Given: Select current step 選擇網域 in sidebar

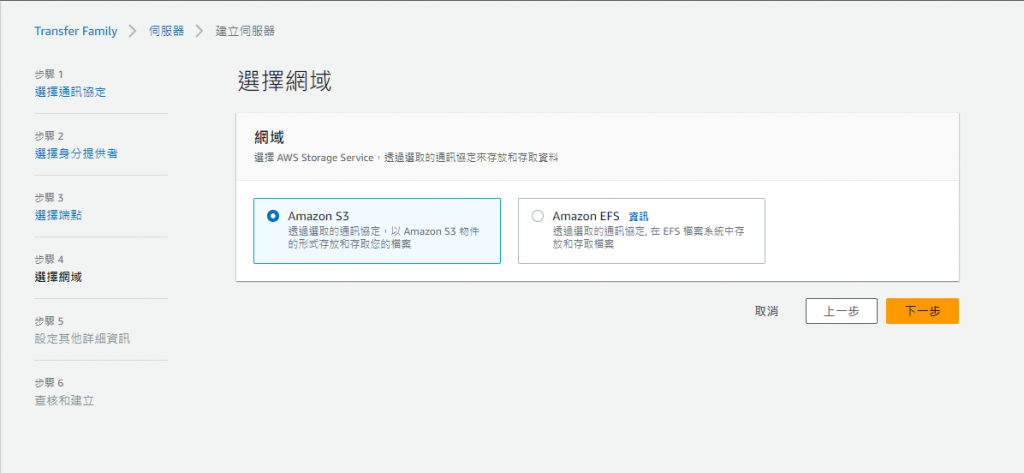Looking at the screenshot, I should (58, 277).
